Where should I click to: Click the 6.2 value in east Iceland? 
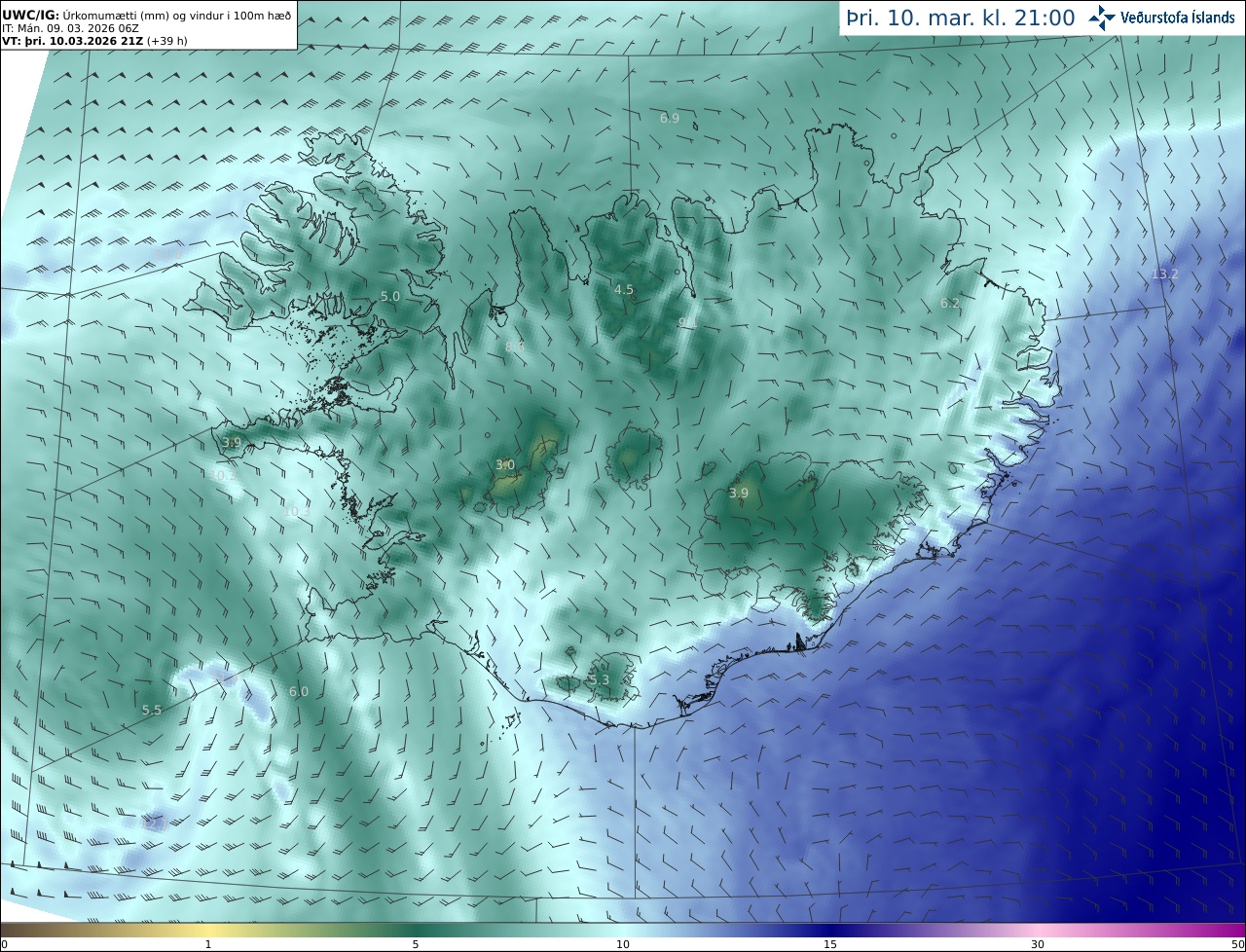(x=950, y=303)
